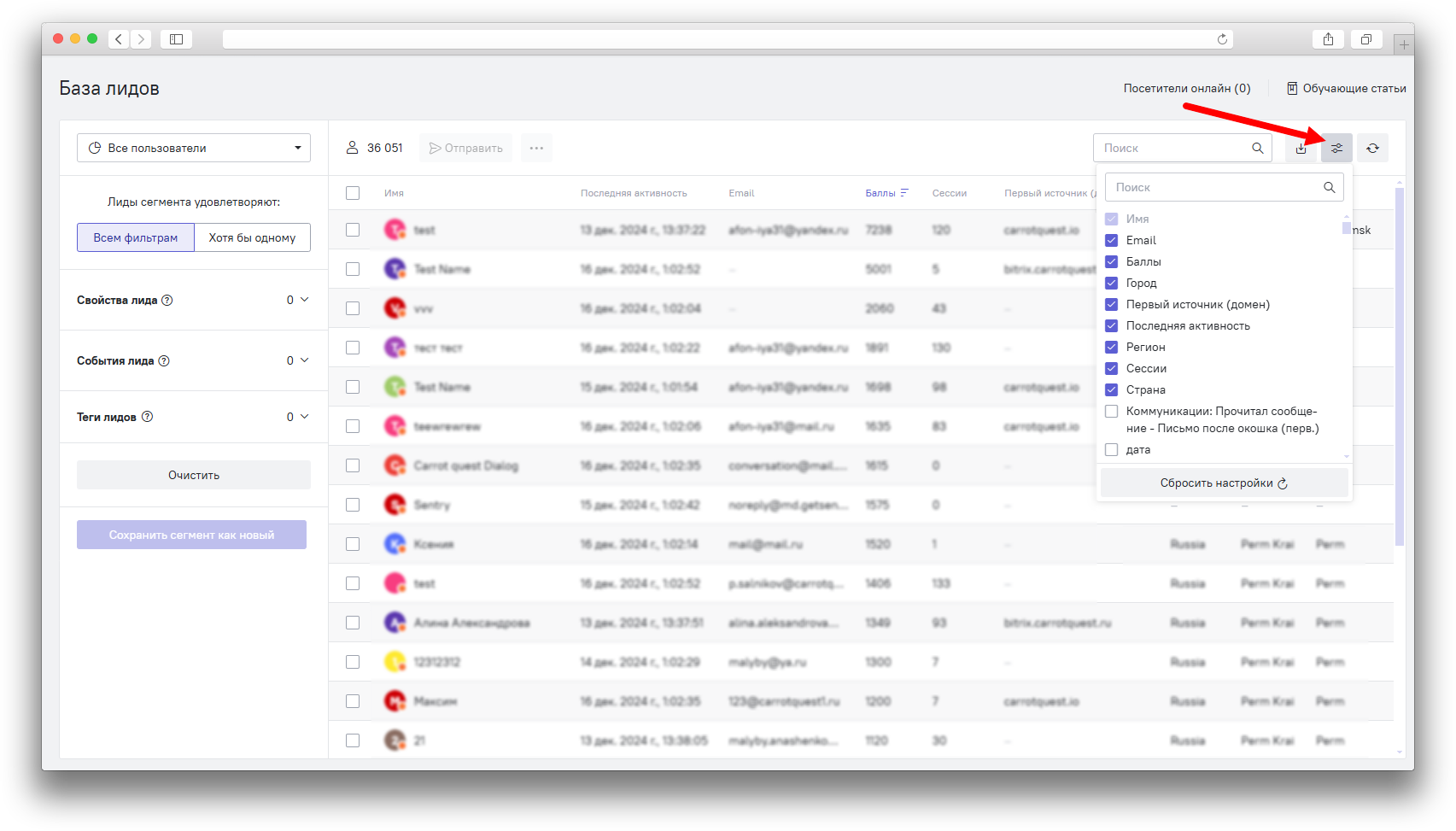Expand the Теги лидов filter section
The image size is (1456, 831).
click(304, 417)
